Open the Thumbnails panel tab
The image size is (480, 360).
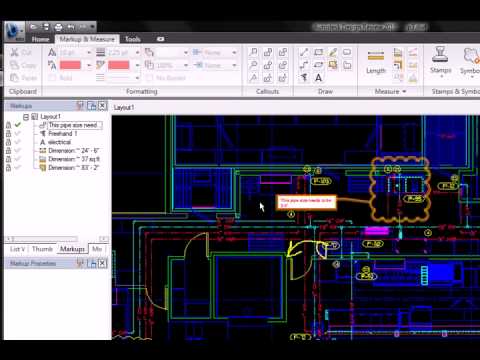(42, 249)
